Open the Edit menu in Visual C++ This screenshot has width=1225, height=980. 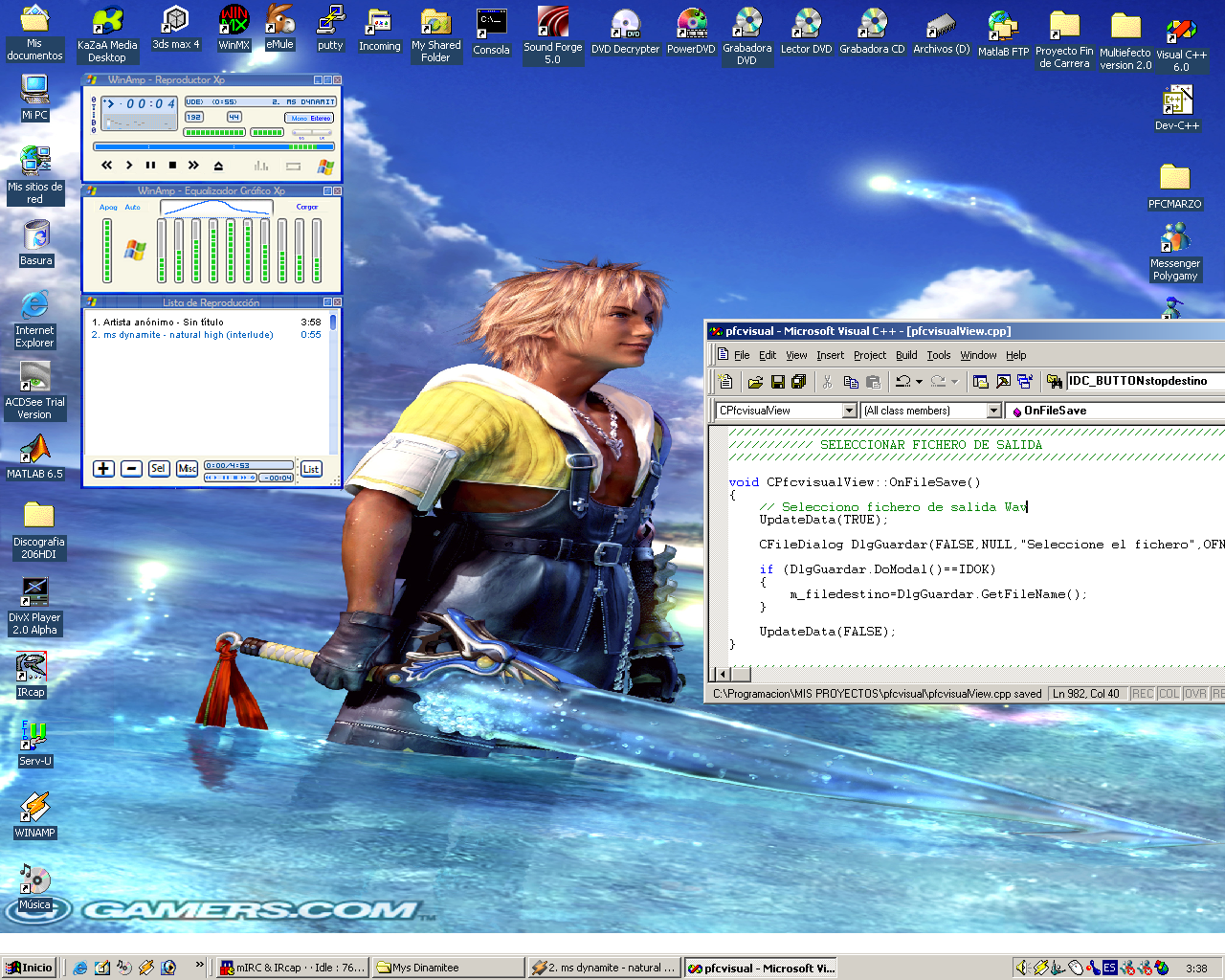pos(768,355)
